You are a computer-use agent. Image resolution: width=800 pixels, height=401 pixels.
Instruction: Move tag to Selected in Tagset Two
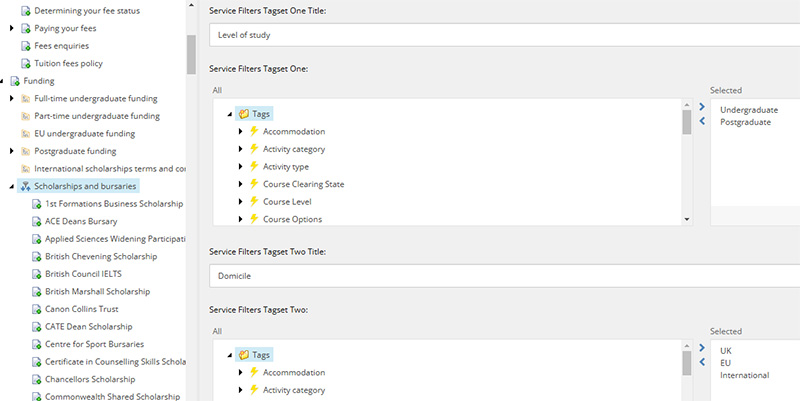[702, 348]
